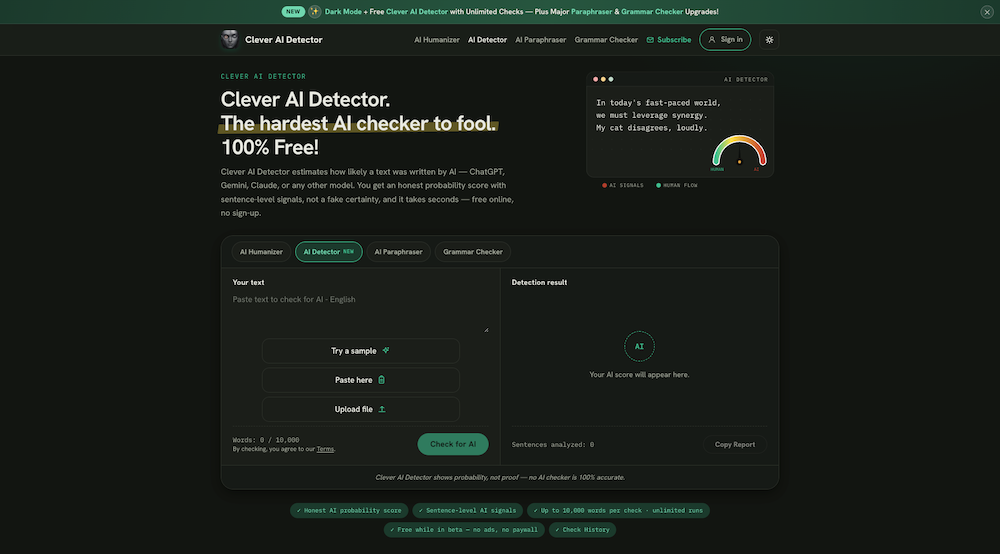Click the Sentences analyzed: 0 text
Screen dimensions: 1000x554
[553, 445]
